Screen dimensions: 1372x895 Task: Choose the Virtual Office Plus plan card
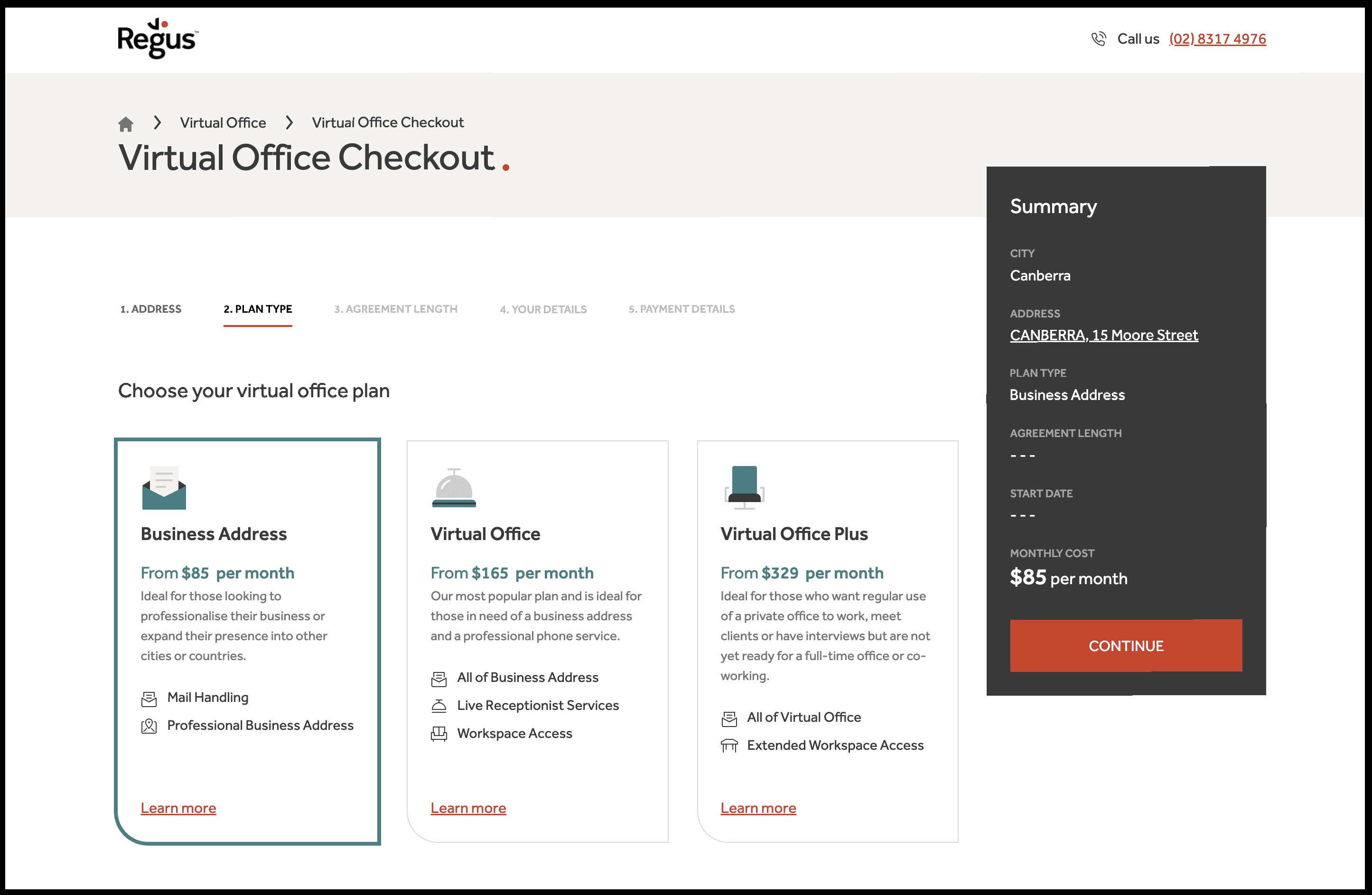pos(827,642)
